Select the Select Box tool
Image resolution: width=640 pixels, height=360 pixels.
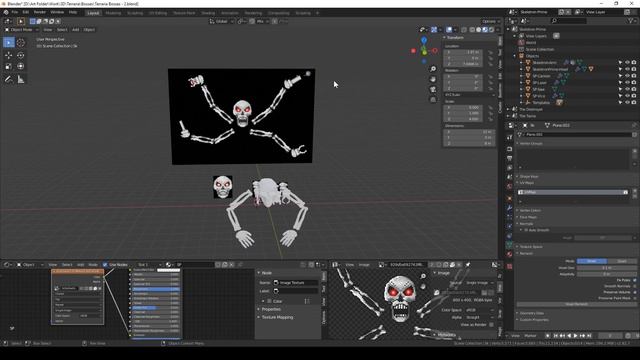click(x=9, y=42)
